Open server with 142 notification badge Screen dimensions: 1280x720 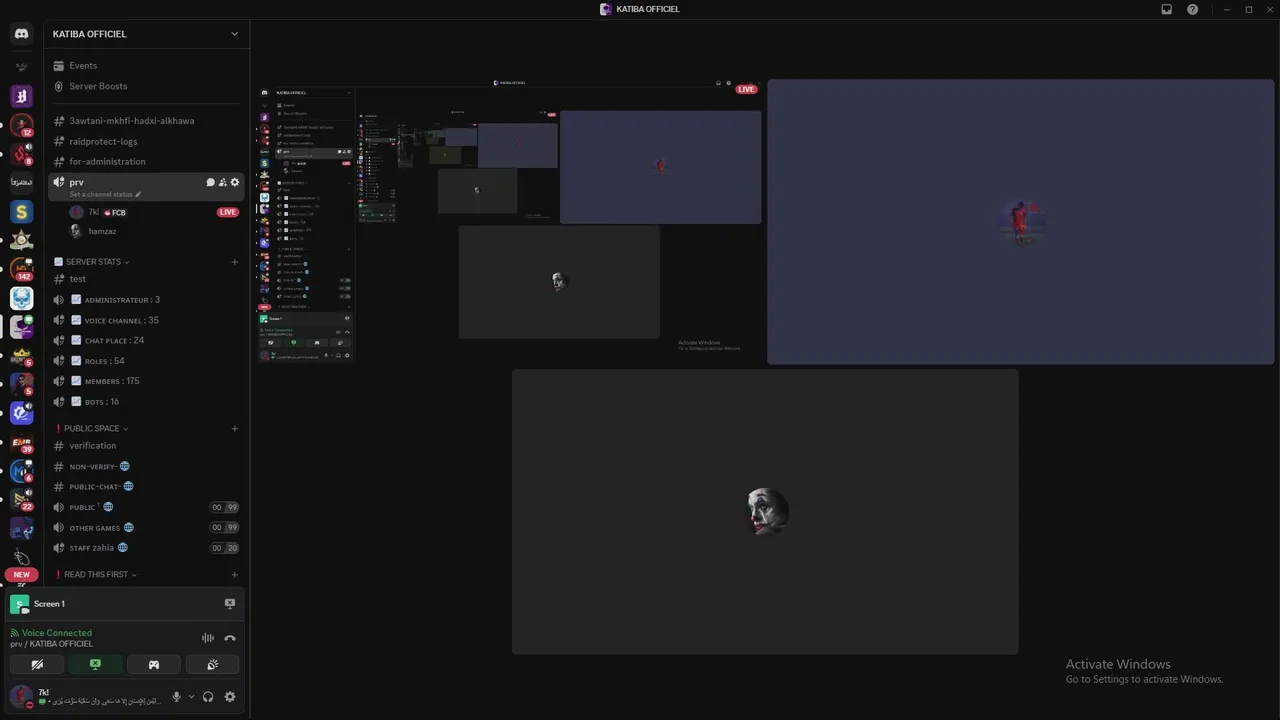coord(21,269)
